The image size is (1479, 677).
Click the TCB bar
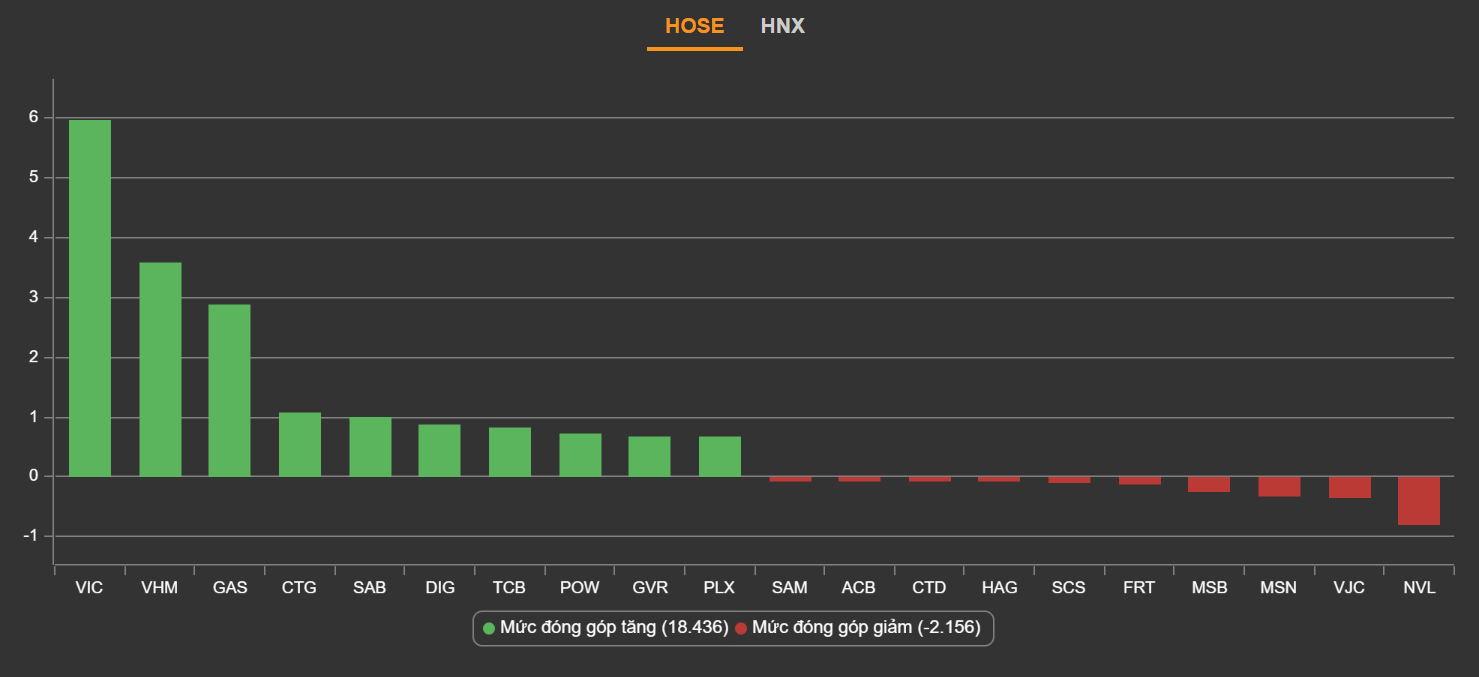(x=510, y=451)
